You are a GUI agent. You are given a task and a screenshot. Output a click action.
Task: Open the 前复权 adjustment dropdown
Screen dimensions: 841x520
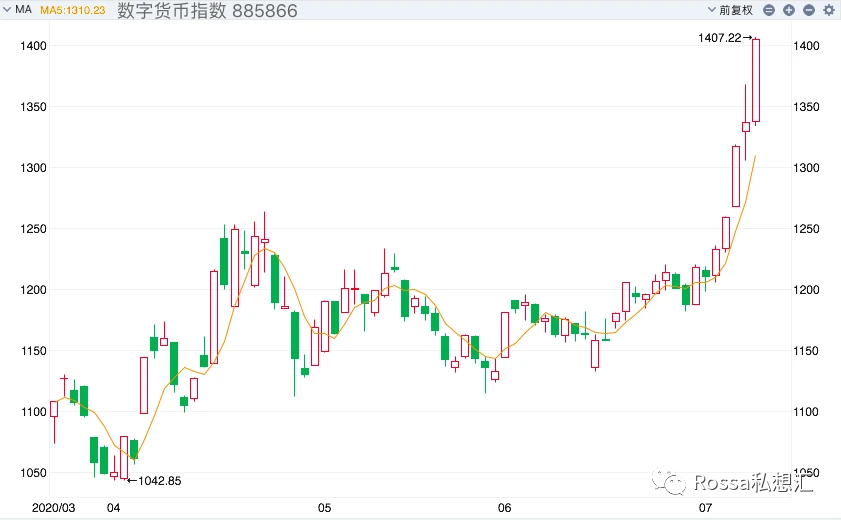pyautogui.click(x=730, y=10)
